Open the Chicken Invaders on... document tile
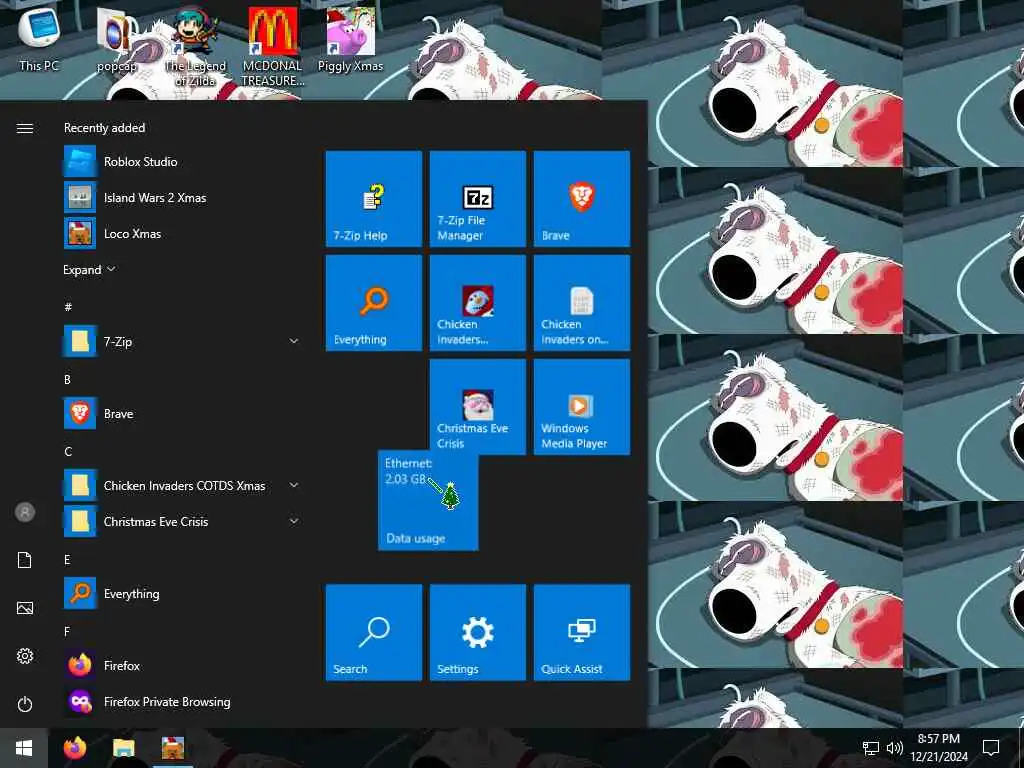Screen dimensions: 1024x768 click(581, 302)
